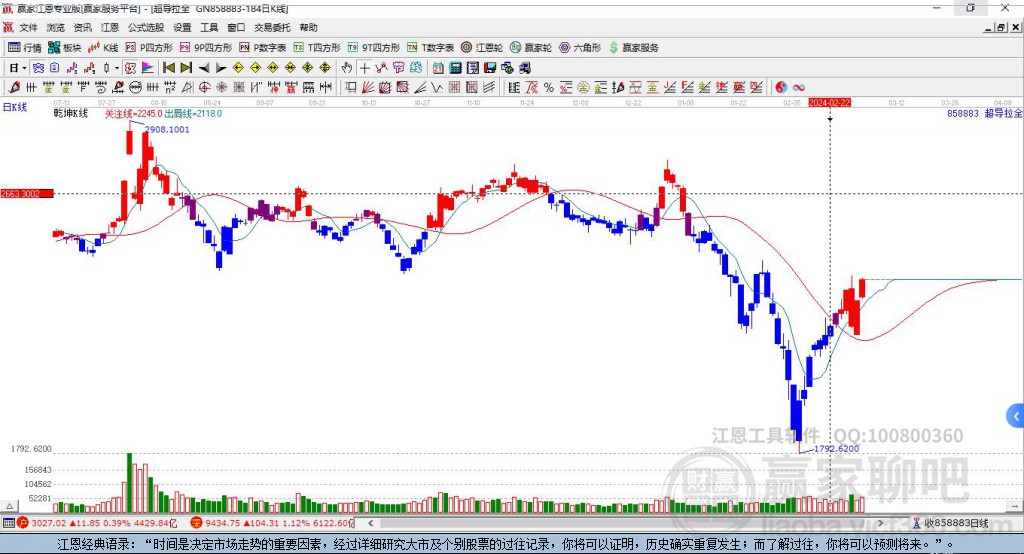1024x554 pixels.
Task: Expand the candlestick style dropdown arrow
Action: [x=117, y=68]
